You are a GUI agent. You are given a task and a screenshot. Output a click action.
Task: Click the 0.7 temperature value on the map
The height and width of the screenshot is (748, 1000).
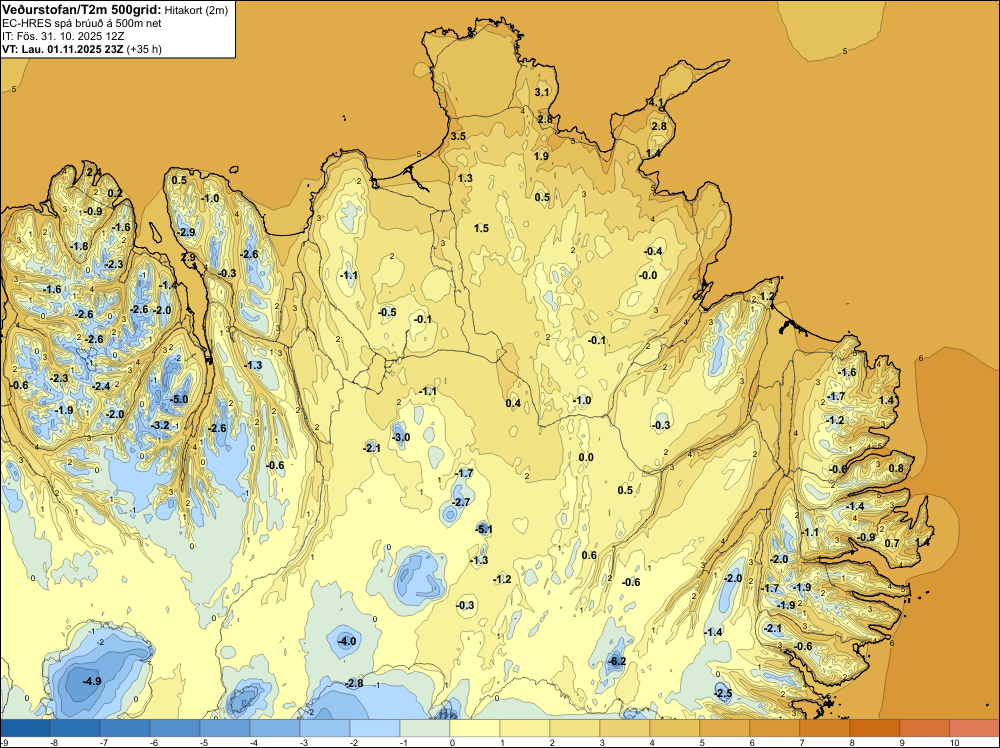click(x=892, y=543)
